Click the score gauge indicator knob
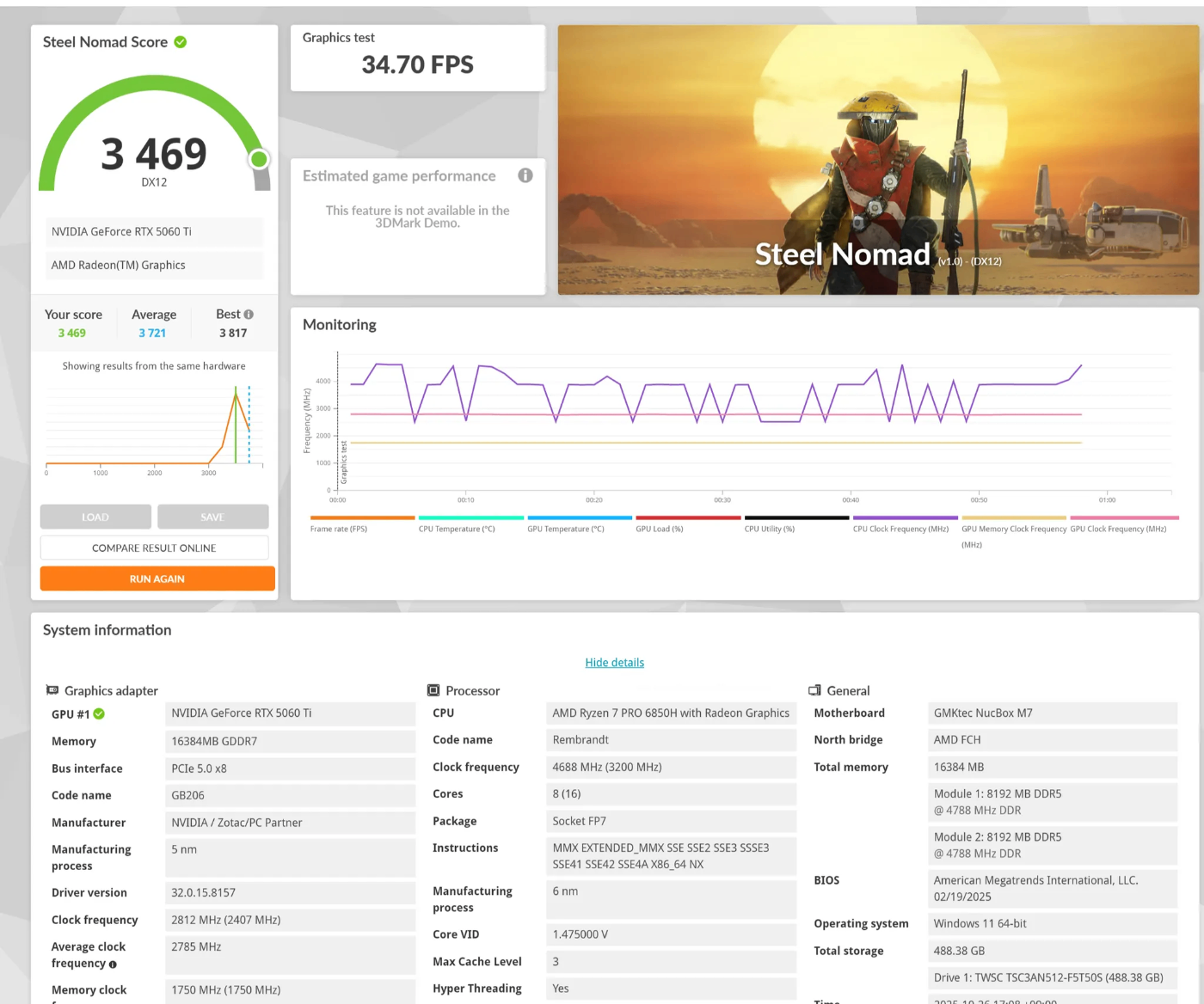Viewport: 1204px width, 1004px height. pyautogui.click(x=259, y=159)
